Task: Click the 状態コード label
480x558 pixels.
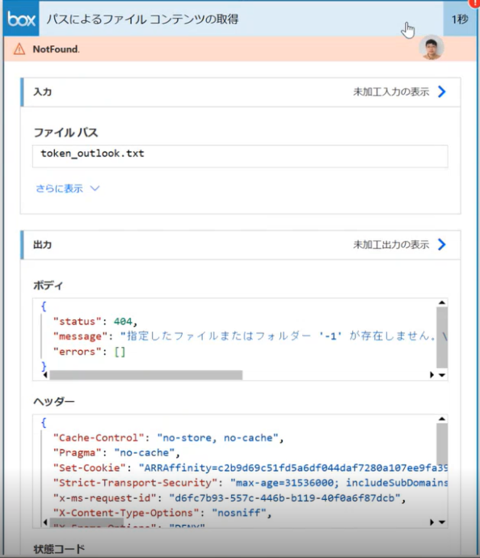Action: (59, 549)
